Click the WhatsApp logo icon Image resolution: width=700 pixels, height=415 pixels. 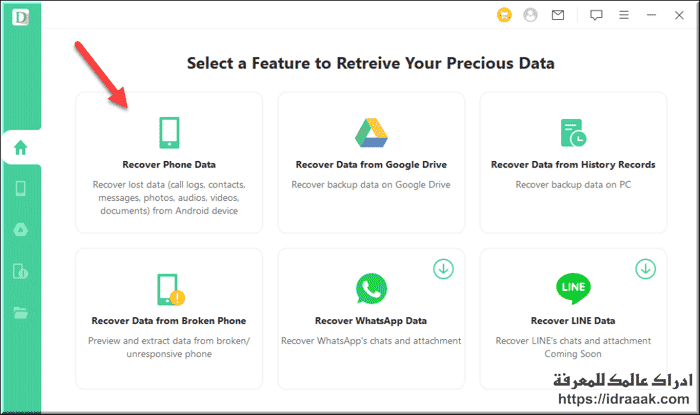click(x=371, y=288)
